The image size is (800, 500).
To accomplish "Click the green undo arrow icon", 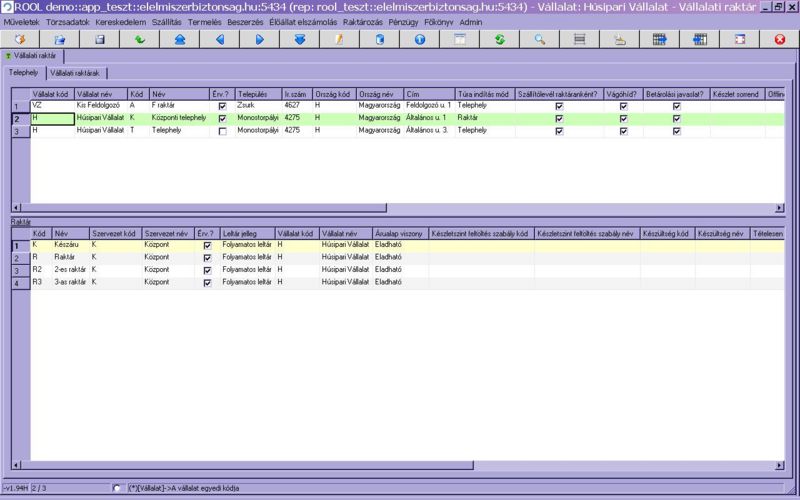I will pos(140,40).
